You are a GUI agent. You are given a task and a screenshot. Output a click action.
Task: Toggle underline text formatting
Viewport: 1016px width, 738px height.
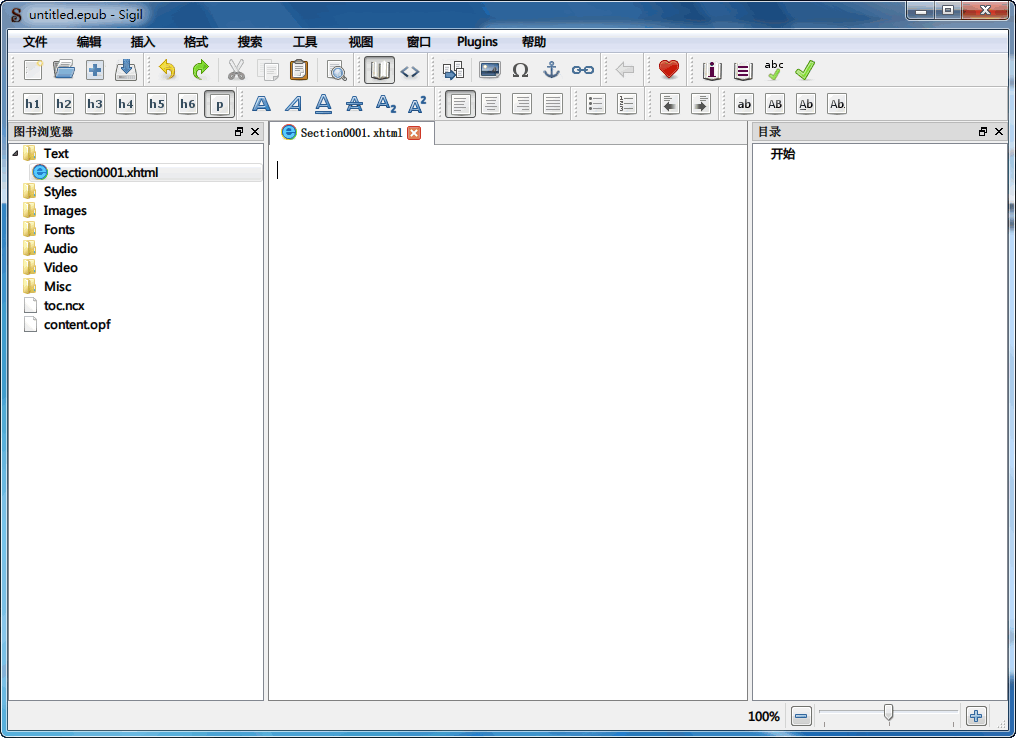[x=323, y=104]
